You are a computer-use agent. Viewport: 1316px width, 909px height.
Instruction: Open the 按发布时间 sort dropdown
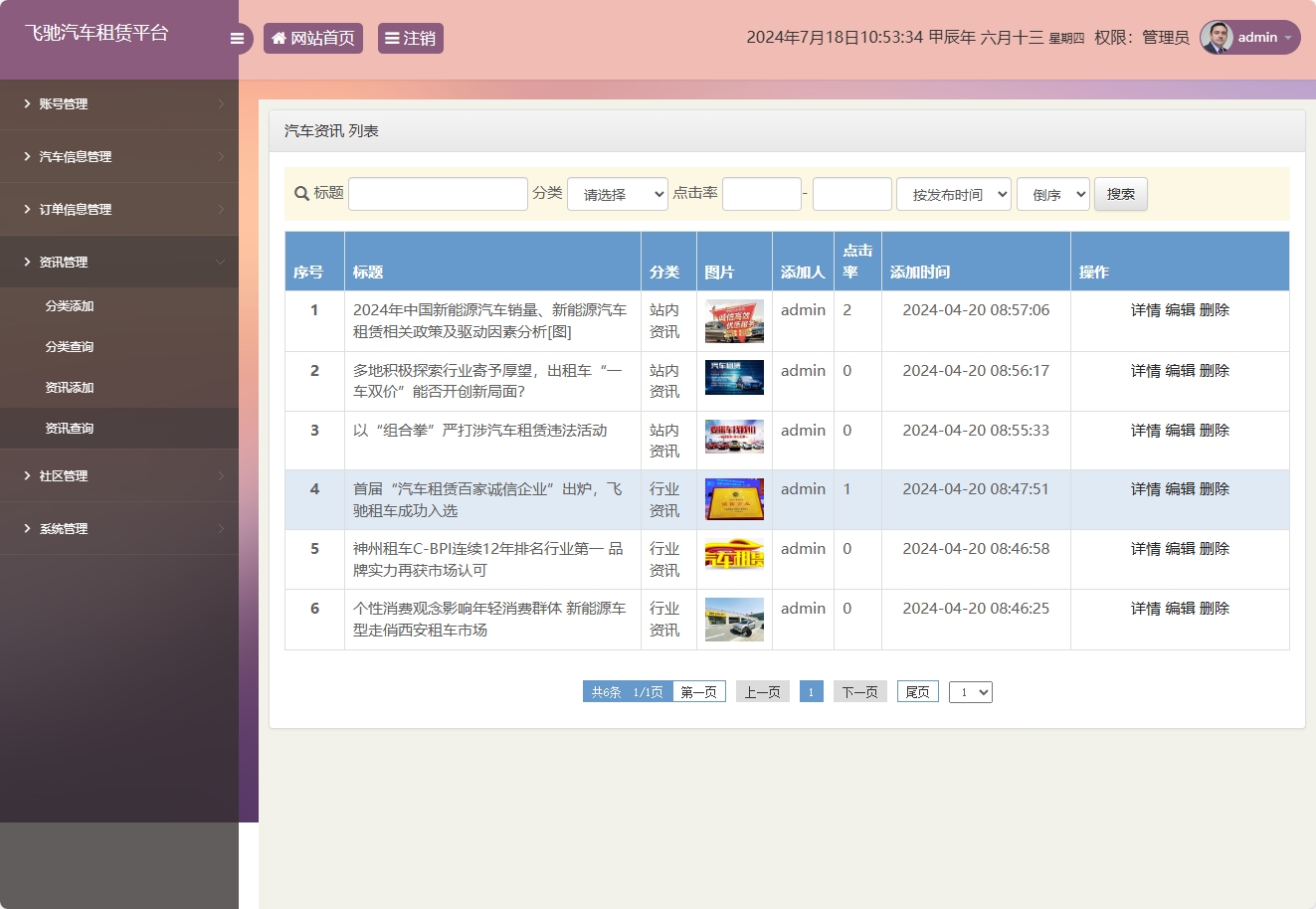pyautogui.click(x=953, y=194)
